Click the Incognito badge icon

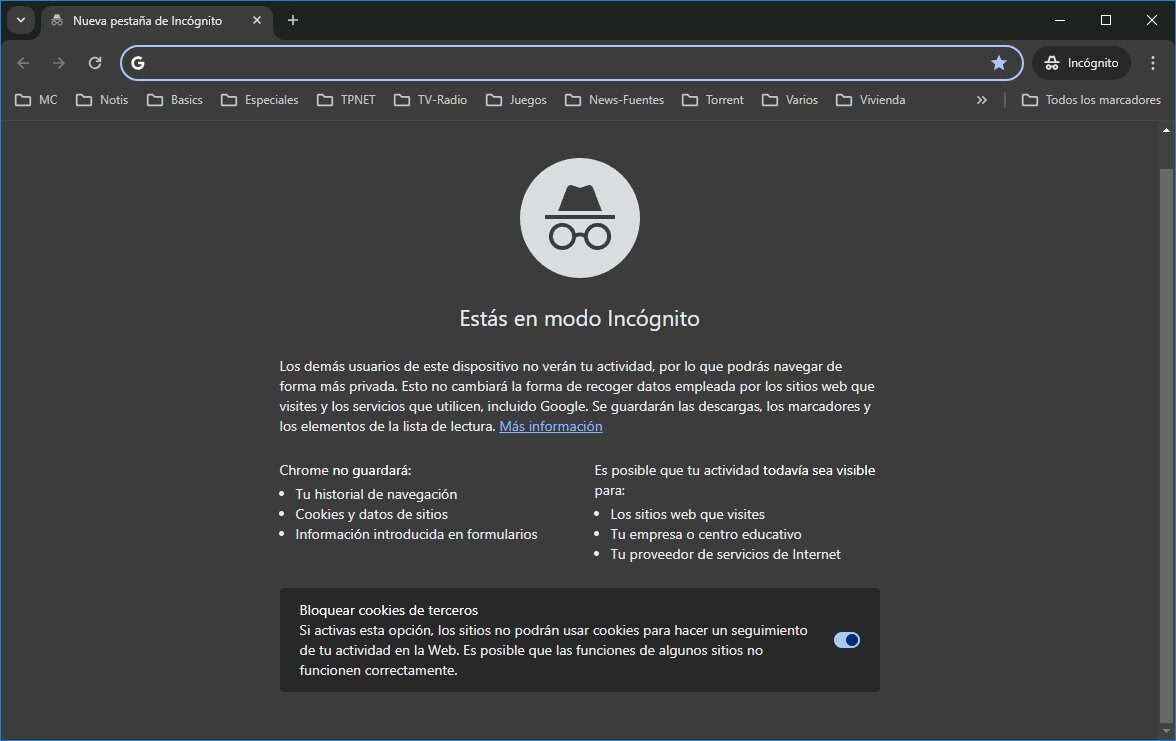pos(1054,62)
